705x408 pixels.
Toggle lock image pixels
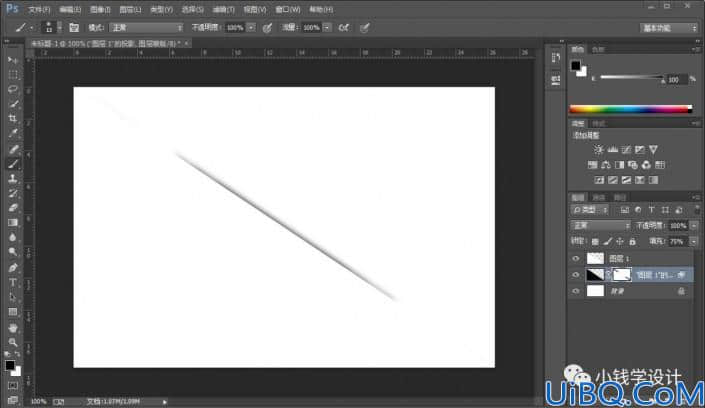tap(607, 242)
